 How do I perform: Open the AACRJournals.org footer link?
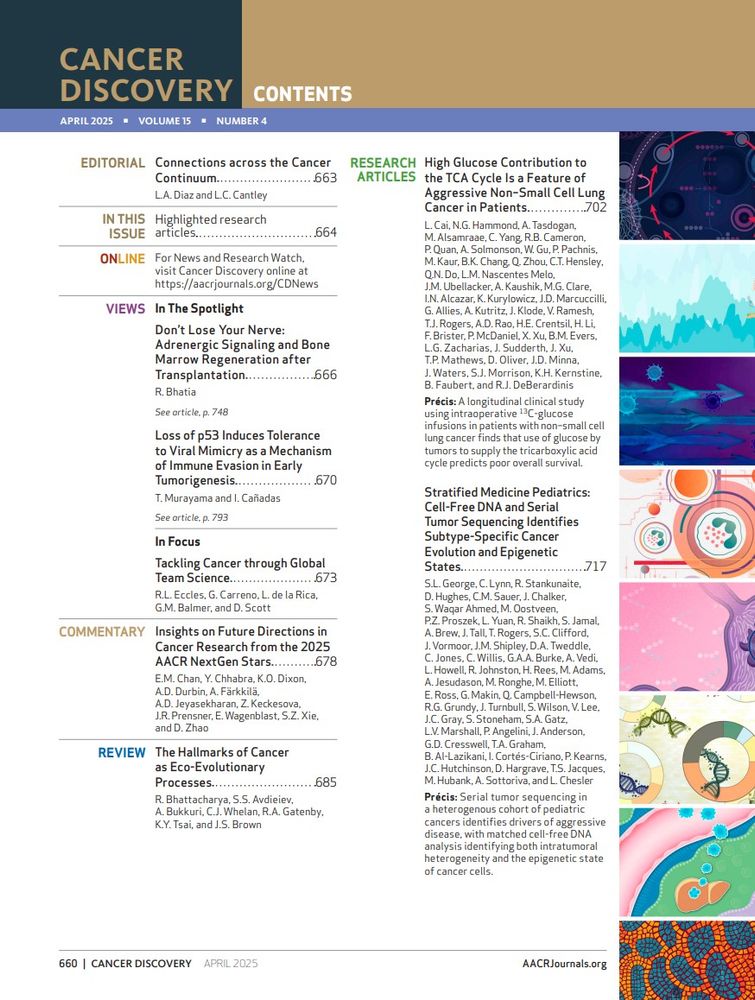point(564,964)
